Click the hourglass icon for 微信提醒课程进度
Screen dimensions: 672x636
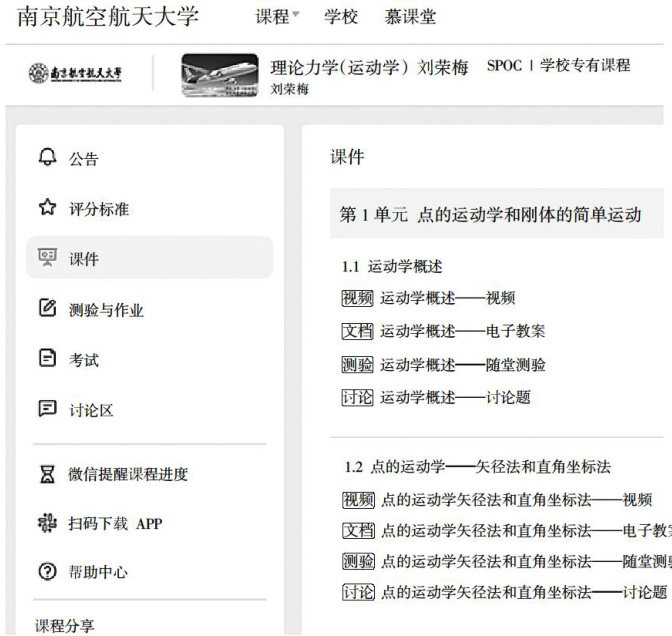click(x=47, y=474)
